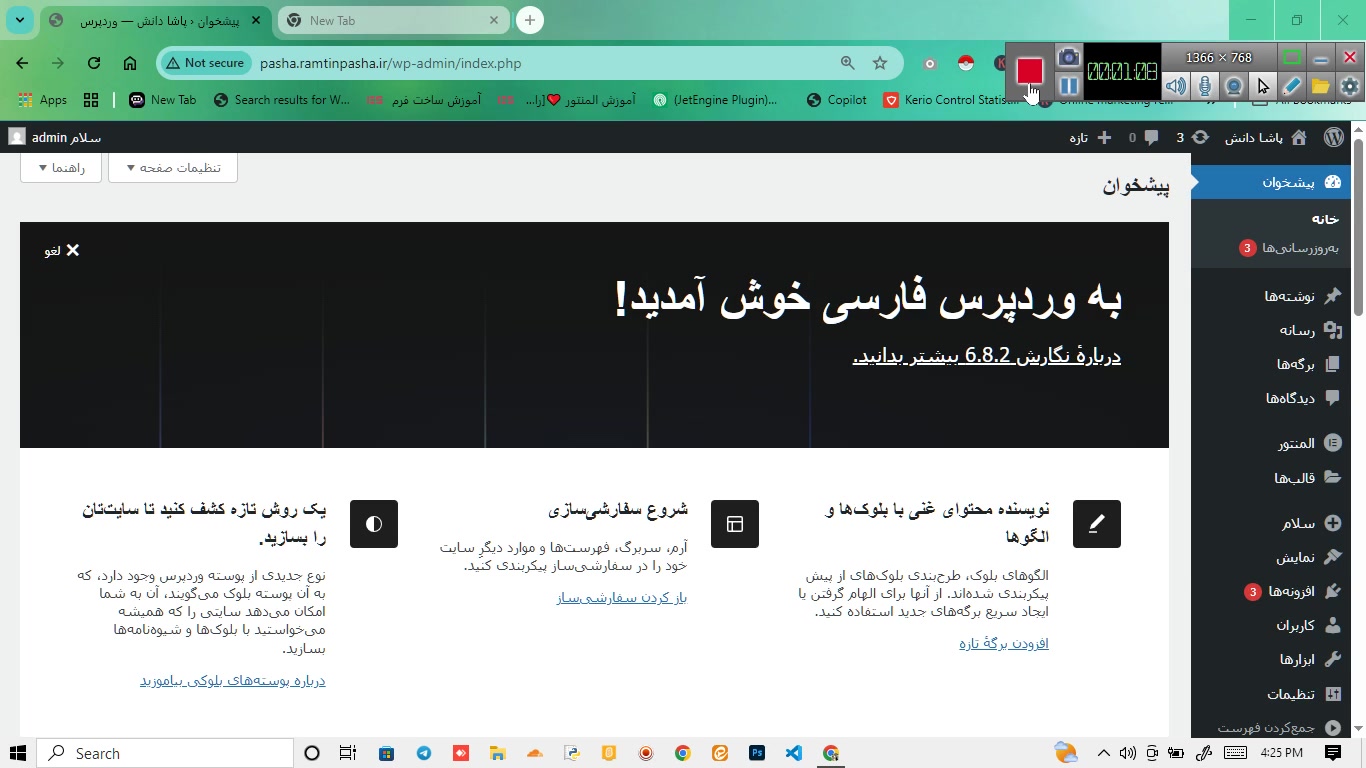
Task: Open recorder drawing pencil tool
Action: [1292, 86]
